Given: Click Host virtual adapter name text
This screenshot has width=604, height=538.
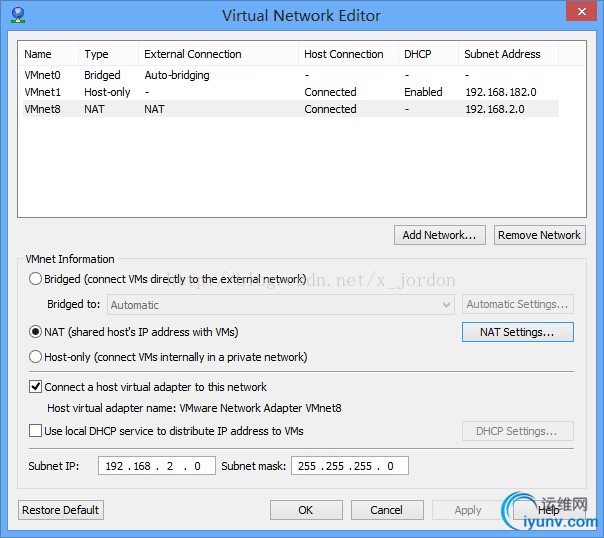Looking at the screenshot, I should 194,408.
